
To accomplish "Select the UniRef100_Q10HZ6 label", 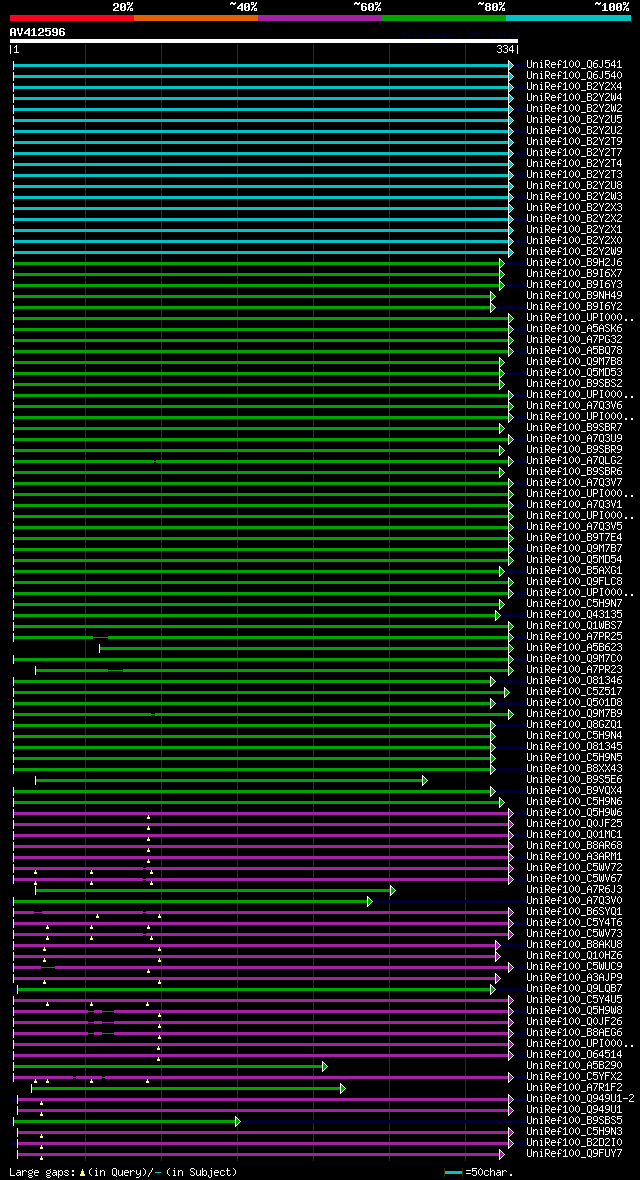I will pyautogui.click(x=574, y=956).
